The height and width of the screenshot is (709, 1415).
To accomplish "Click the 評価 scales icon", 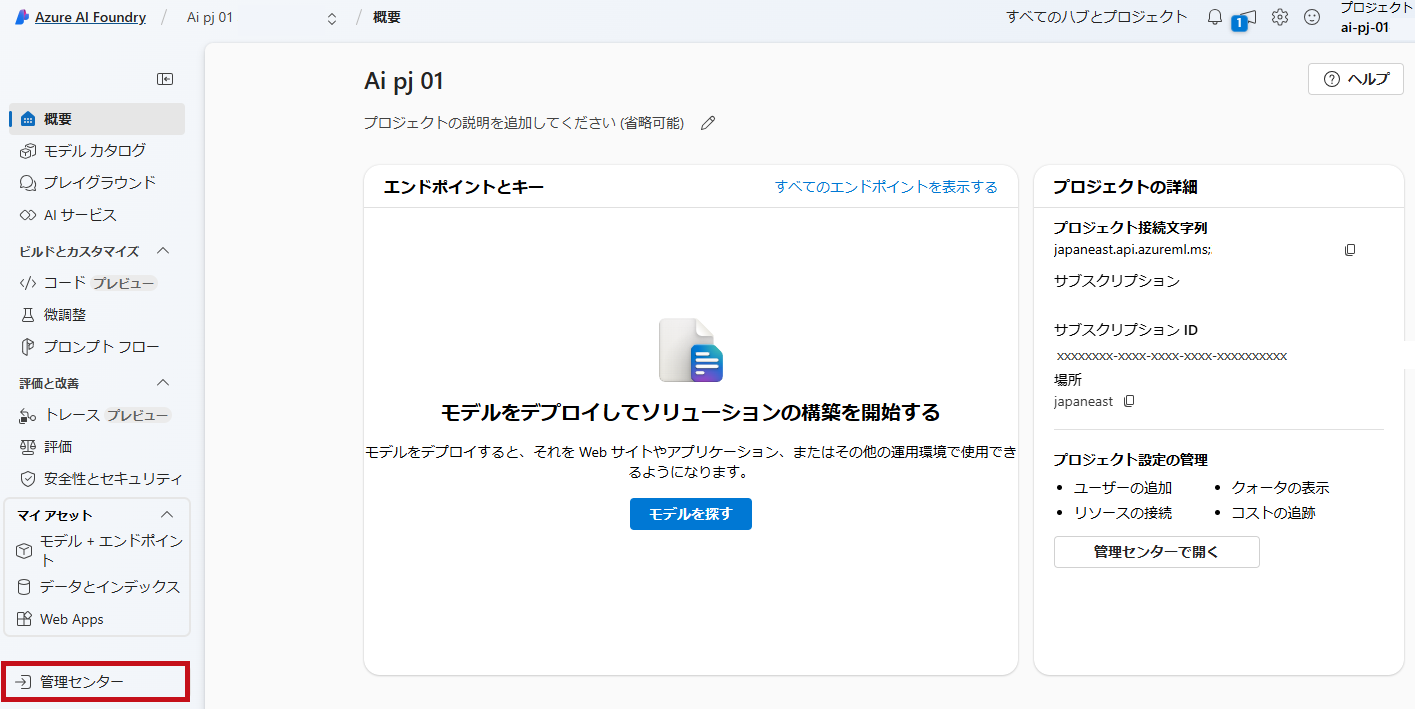I will point(28,447).
